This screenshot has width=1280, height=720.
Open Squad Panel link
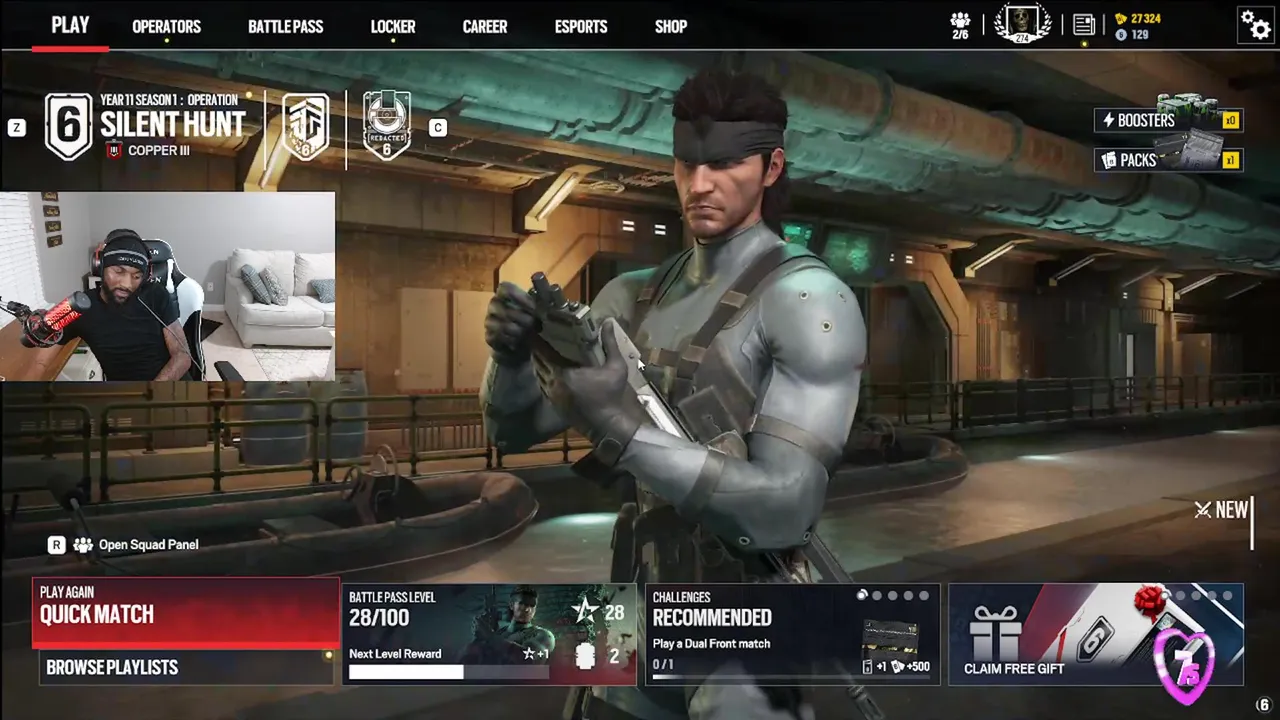click(149, 545)
